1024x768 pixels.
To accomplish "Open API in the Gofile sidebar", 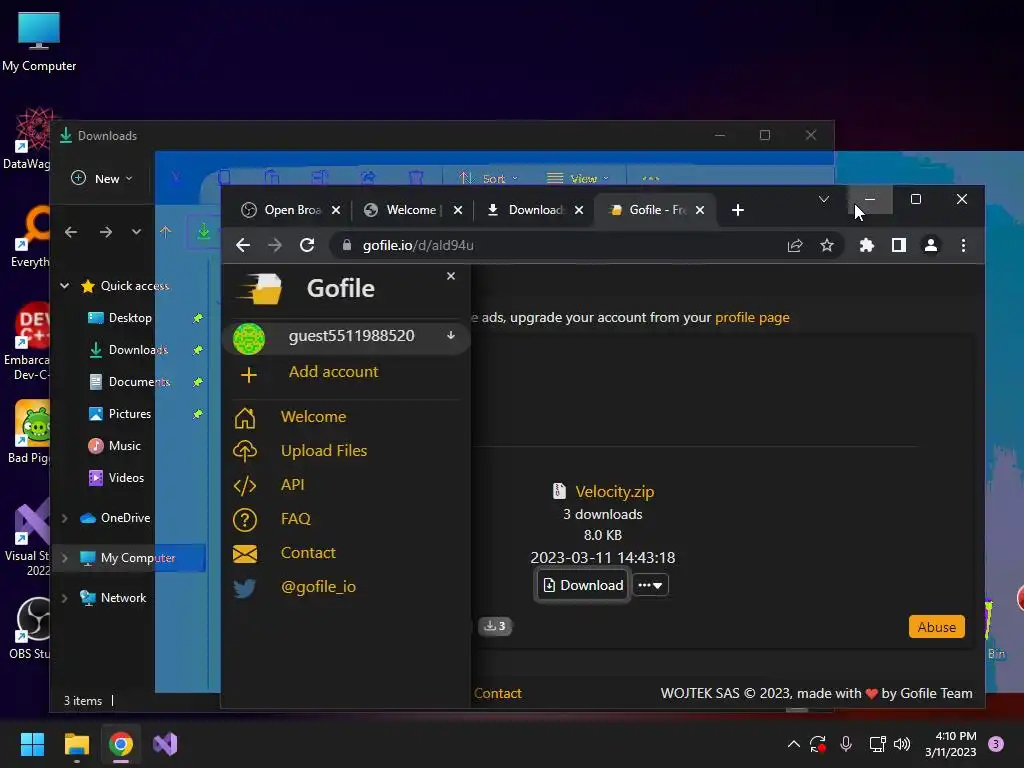I will click(293, 485).
